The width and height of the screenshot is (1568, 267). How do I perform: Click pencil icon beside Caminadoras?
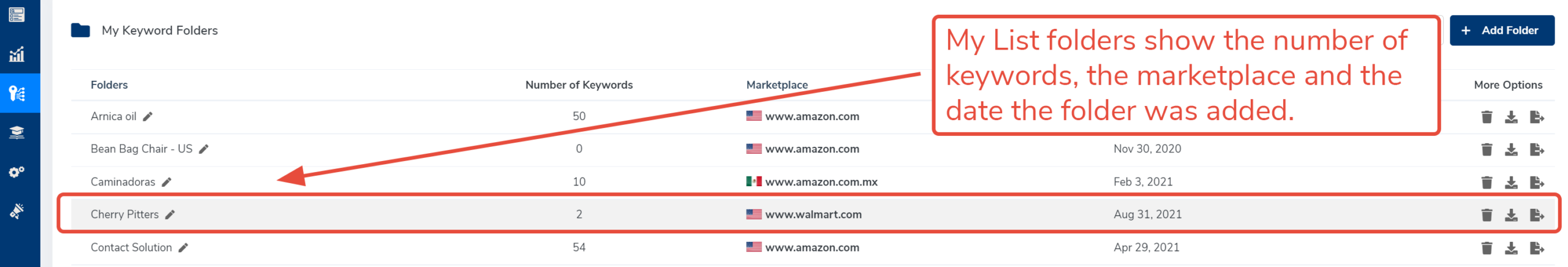point(167,182)
